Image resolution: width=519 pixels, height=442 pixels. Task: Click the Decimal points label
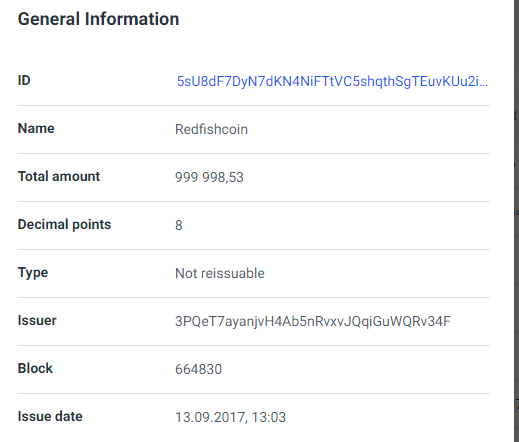point(64,225)
